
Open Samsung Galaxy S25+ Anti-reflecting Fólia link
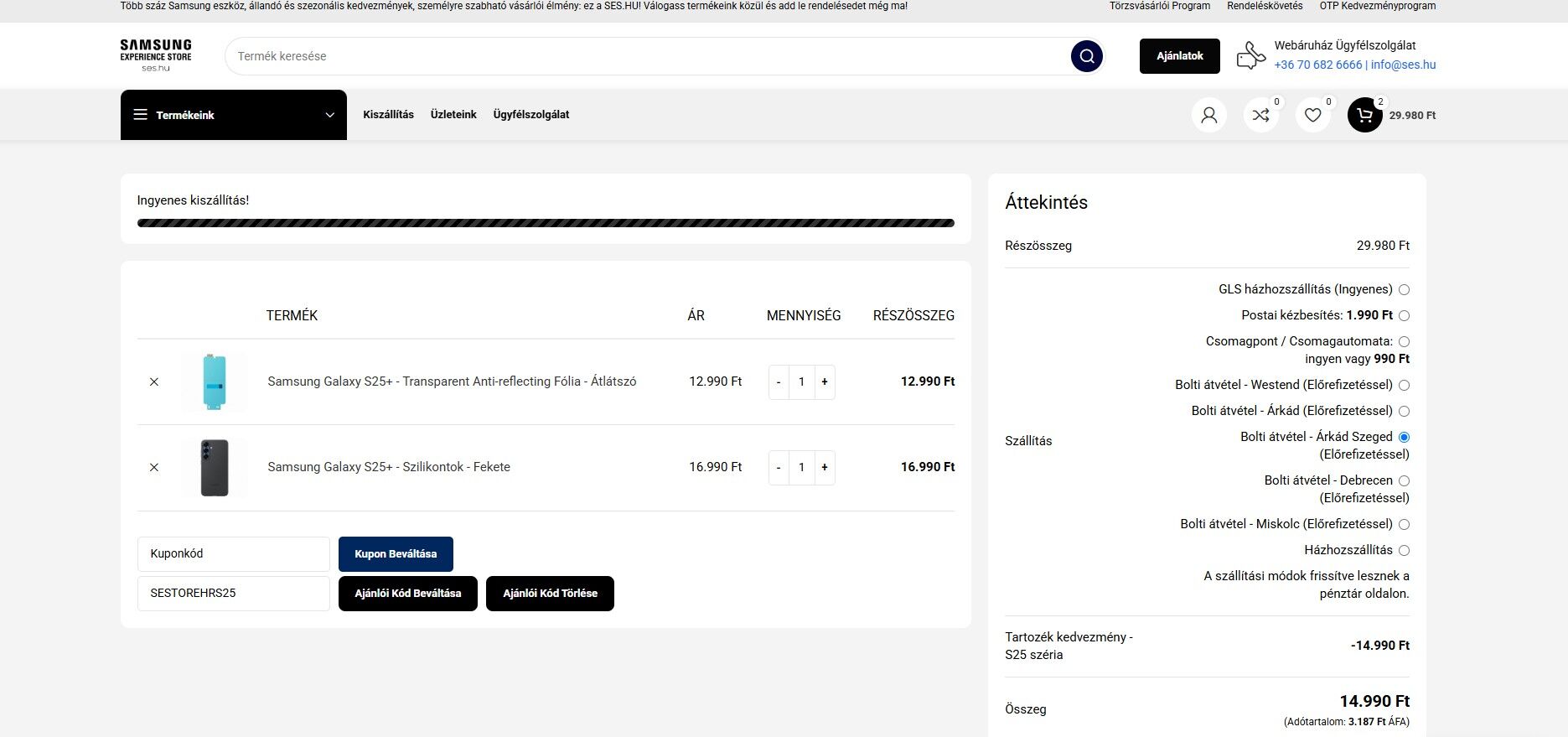[452, 381]
